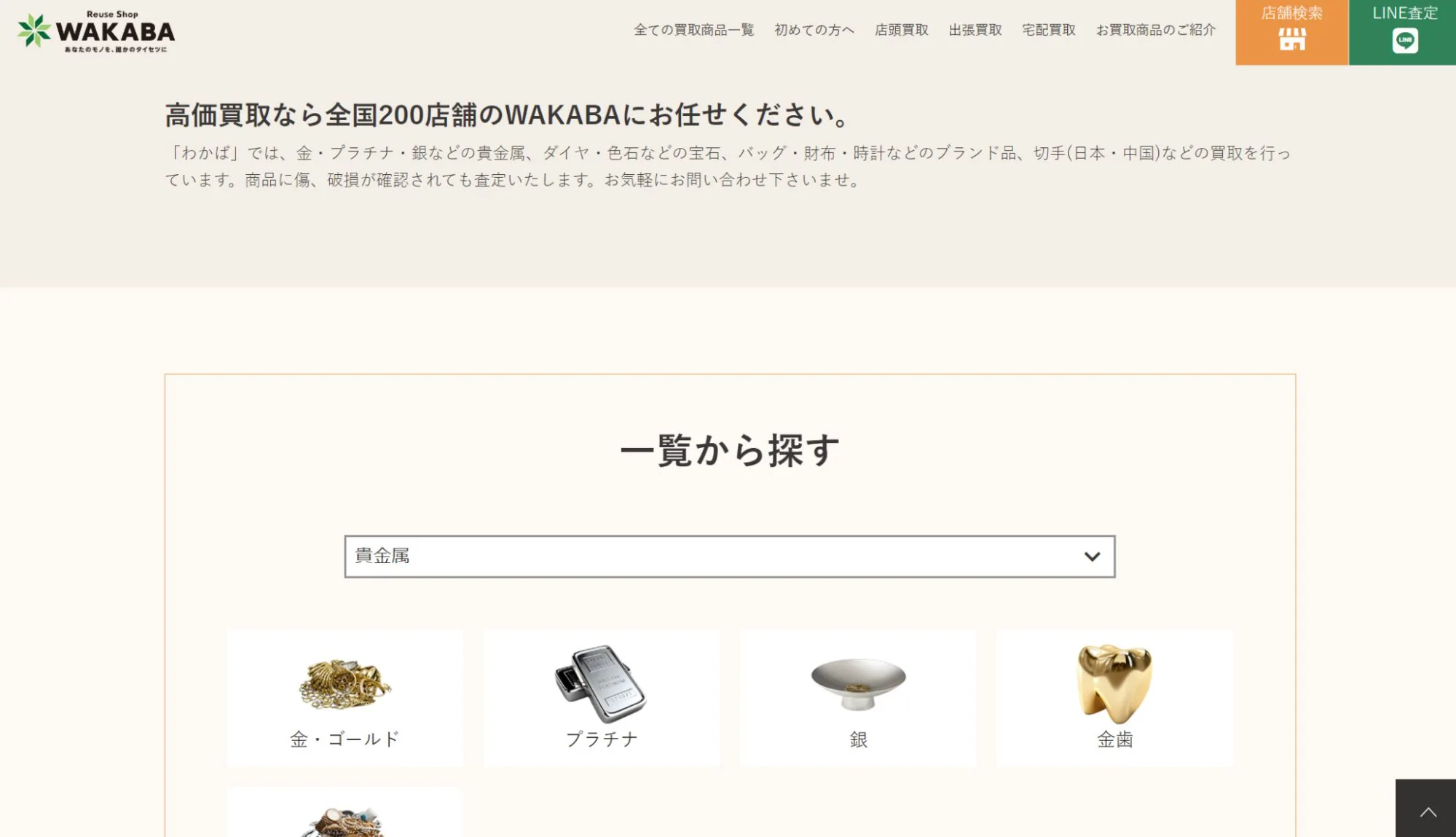This screenshot has height=837, width=1456.
Task: Click the WAKABA Reuse Shop logo
Action: pos(96,32)
